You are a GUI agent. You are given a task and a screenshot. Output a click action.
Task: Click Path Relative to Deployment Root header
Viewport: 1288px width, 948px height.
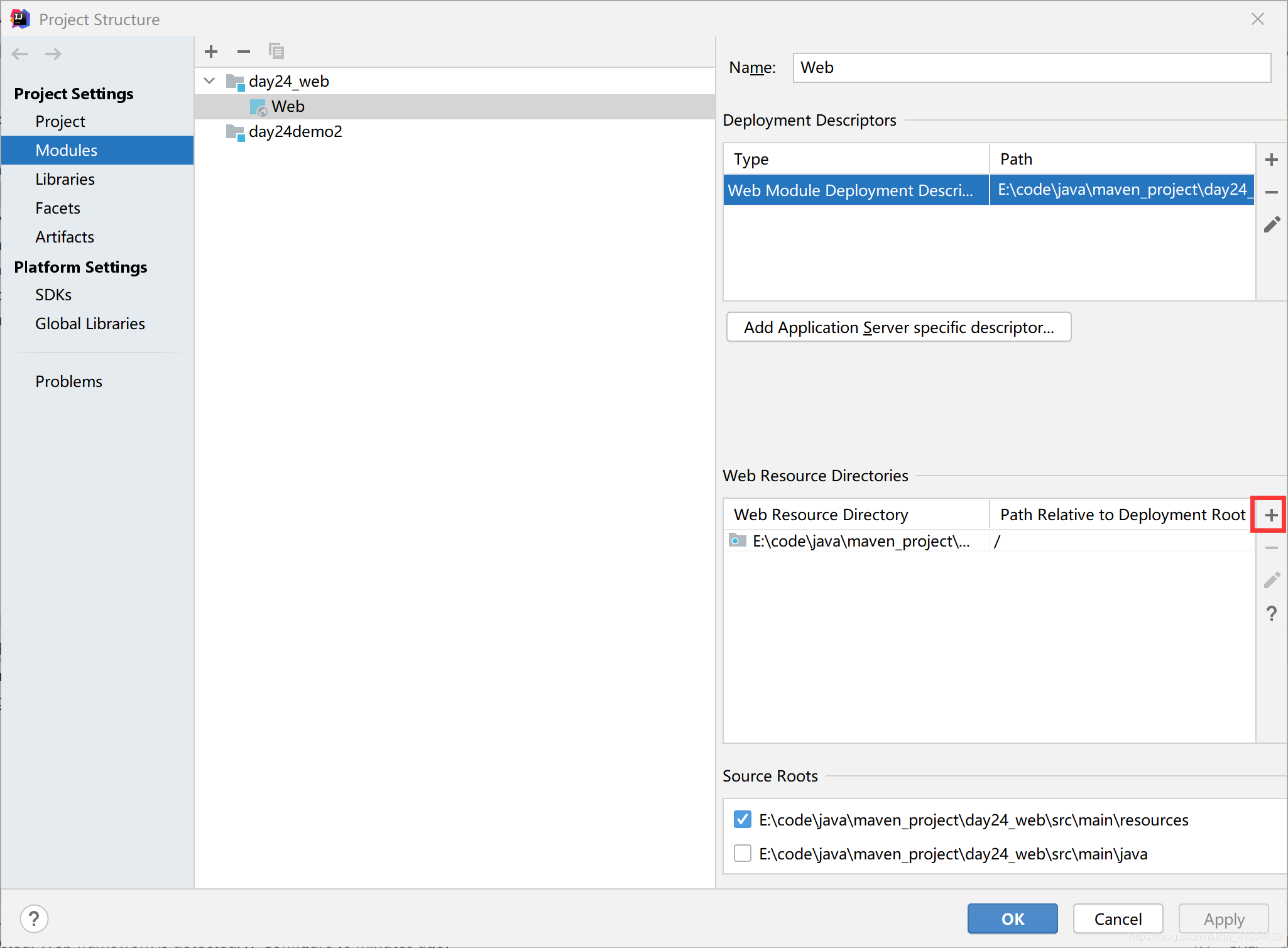pyautogui.click(x=1123, y=515)
